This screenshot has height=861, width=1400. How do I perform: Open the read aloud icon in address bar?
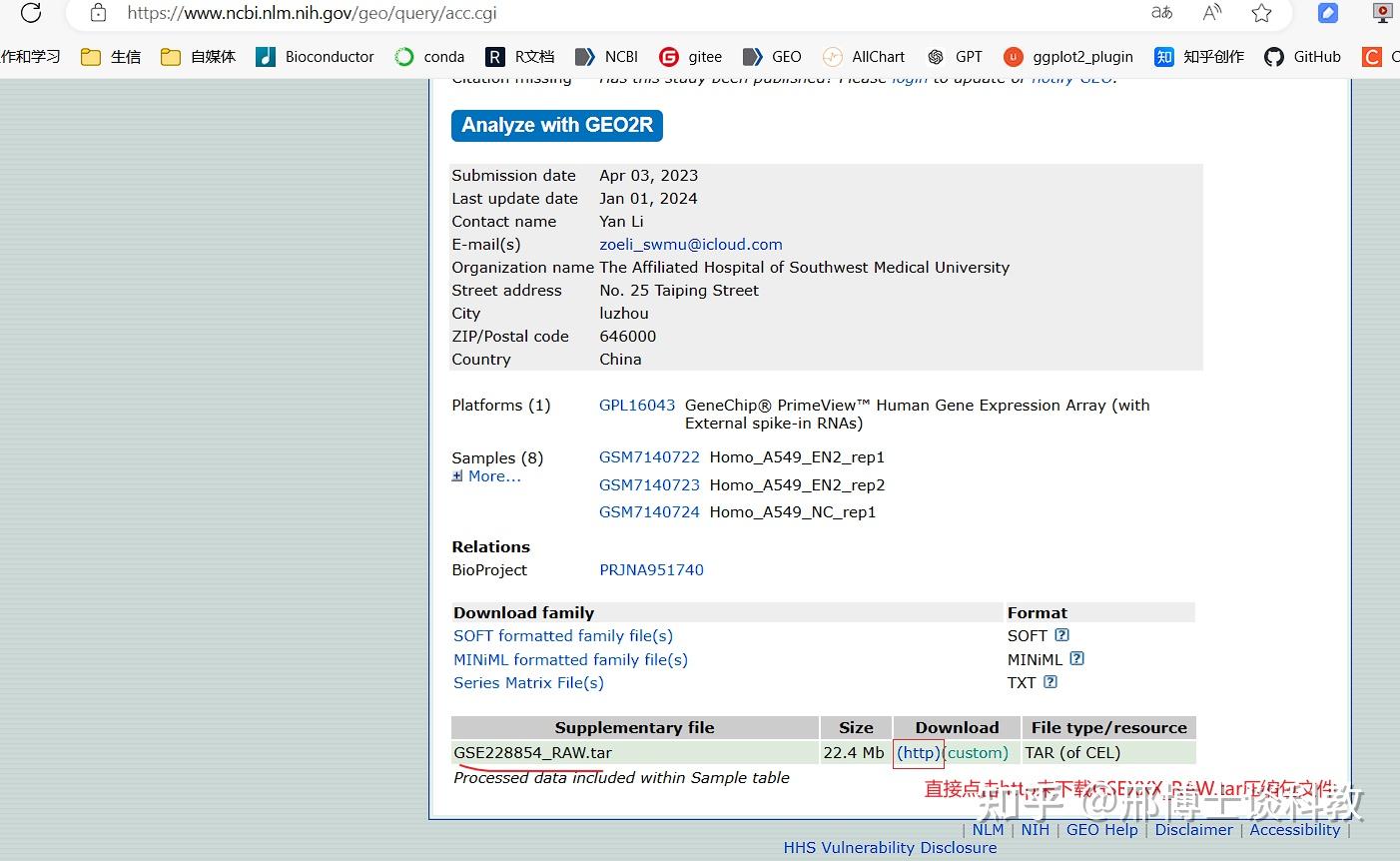tap(1212, 13)
